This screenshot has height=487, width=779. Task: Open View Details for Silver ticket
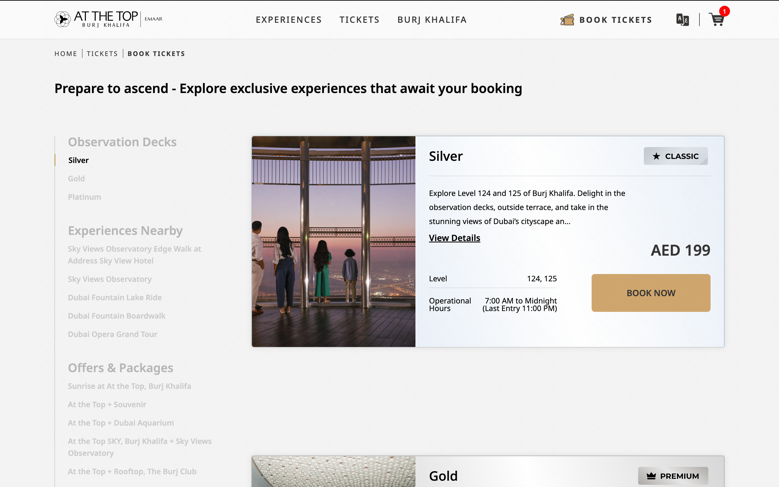pyautogui.click(x=454, y=238)
